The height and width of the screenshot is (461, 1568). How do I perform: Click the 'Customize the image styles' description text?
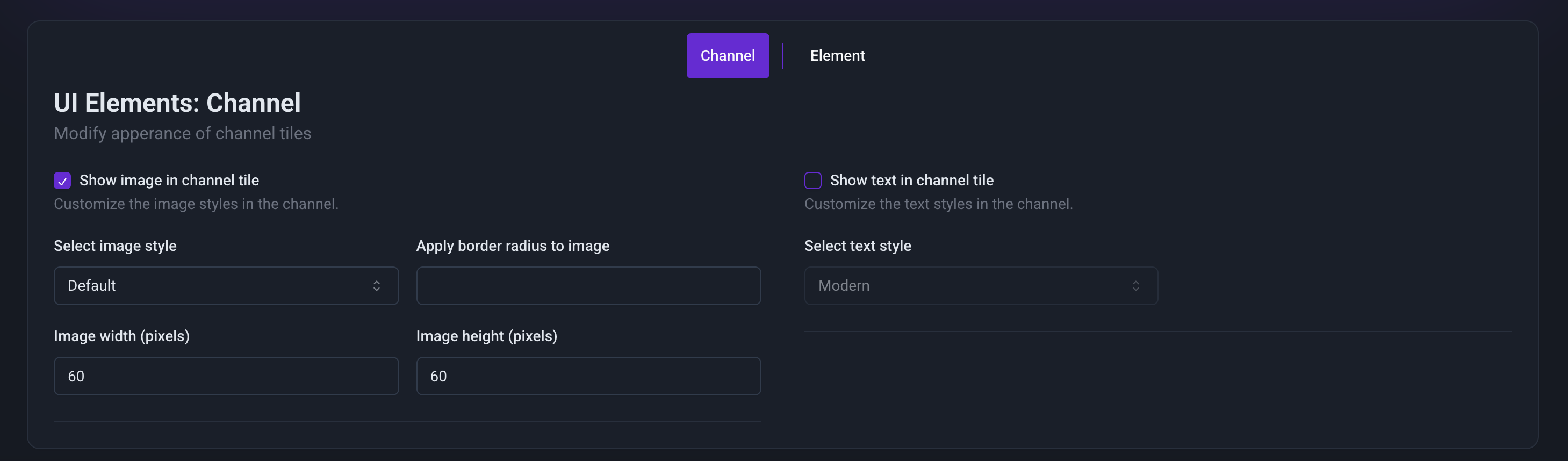[196, 204]
